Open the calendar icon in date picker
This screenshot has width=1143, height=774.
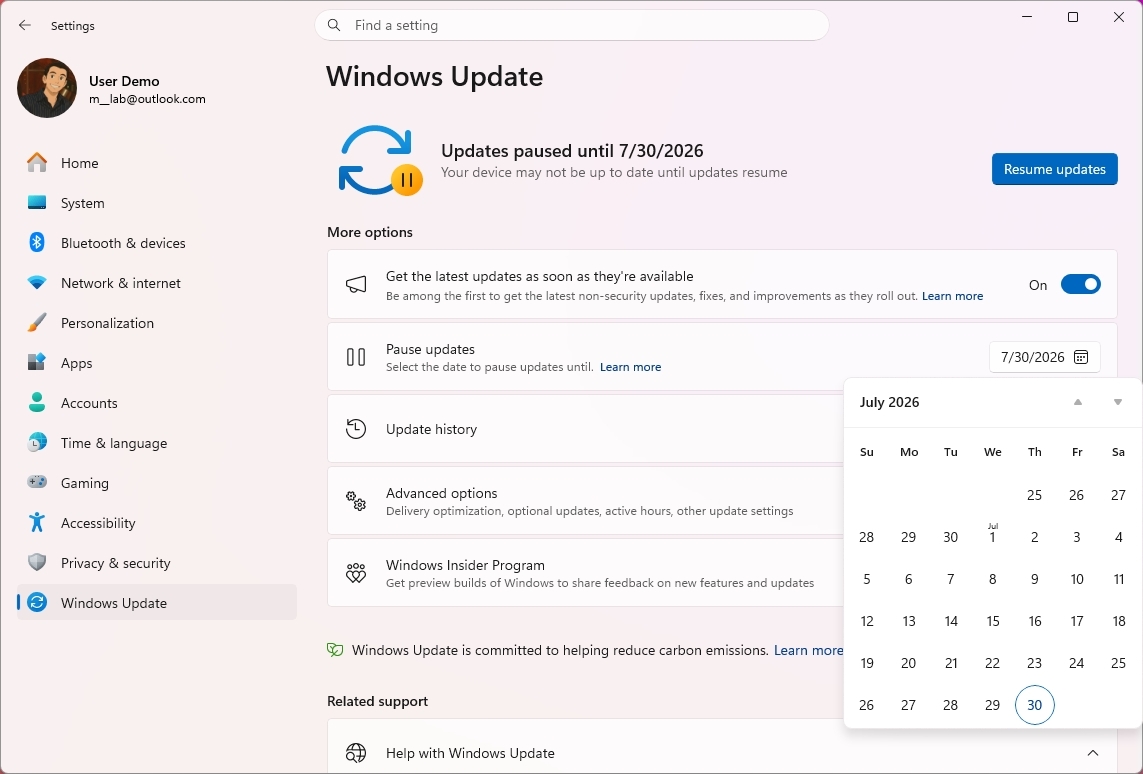coord(1081,357)
